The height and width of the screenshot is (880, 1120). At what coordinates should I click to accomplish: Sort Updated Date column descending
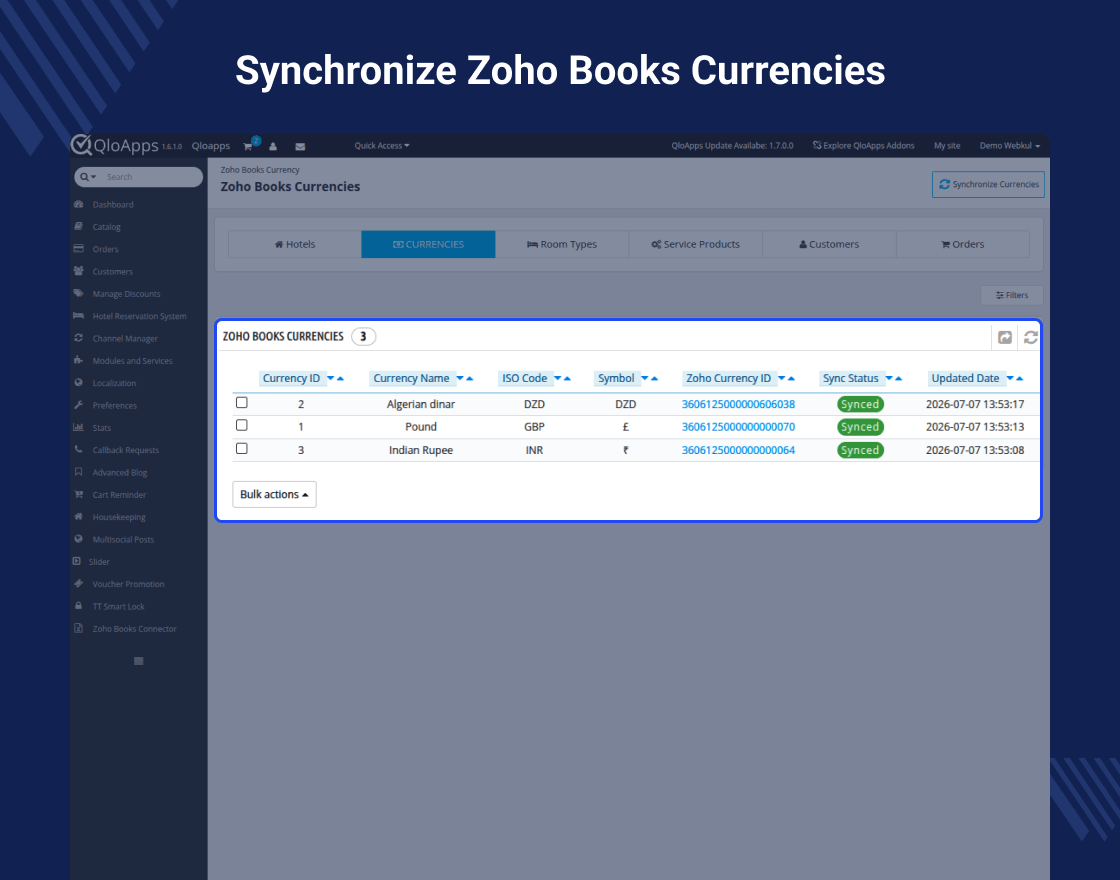pos(1010,378)
